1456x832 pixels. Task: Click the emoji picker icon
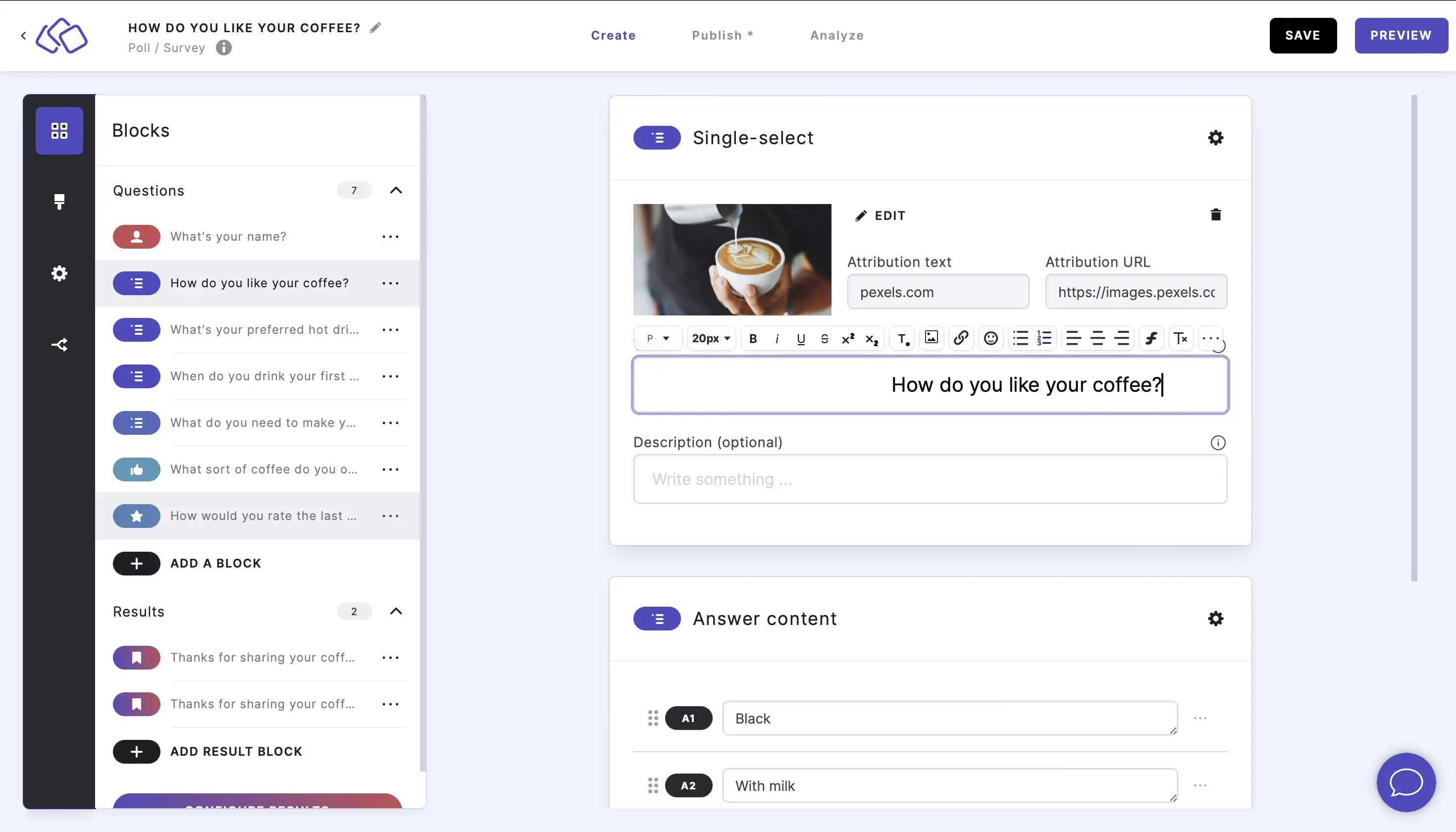tap(989, 338)
